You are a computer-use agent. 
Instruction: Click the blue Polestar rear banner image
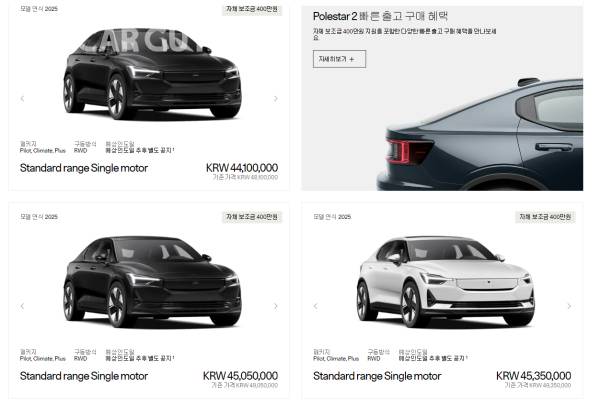tap(481, 134)
